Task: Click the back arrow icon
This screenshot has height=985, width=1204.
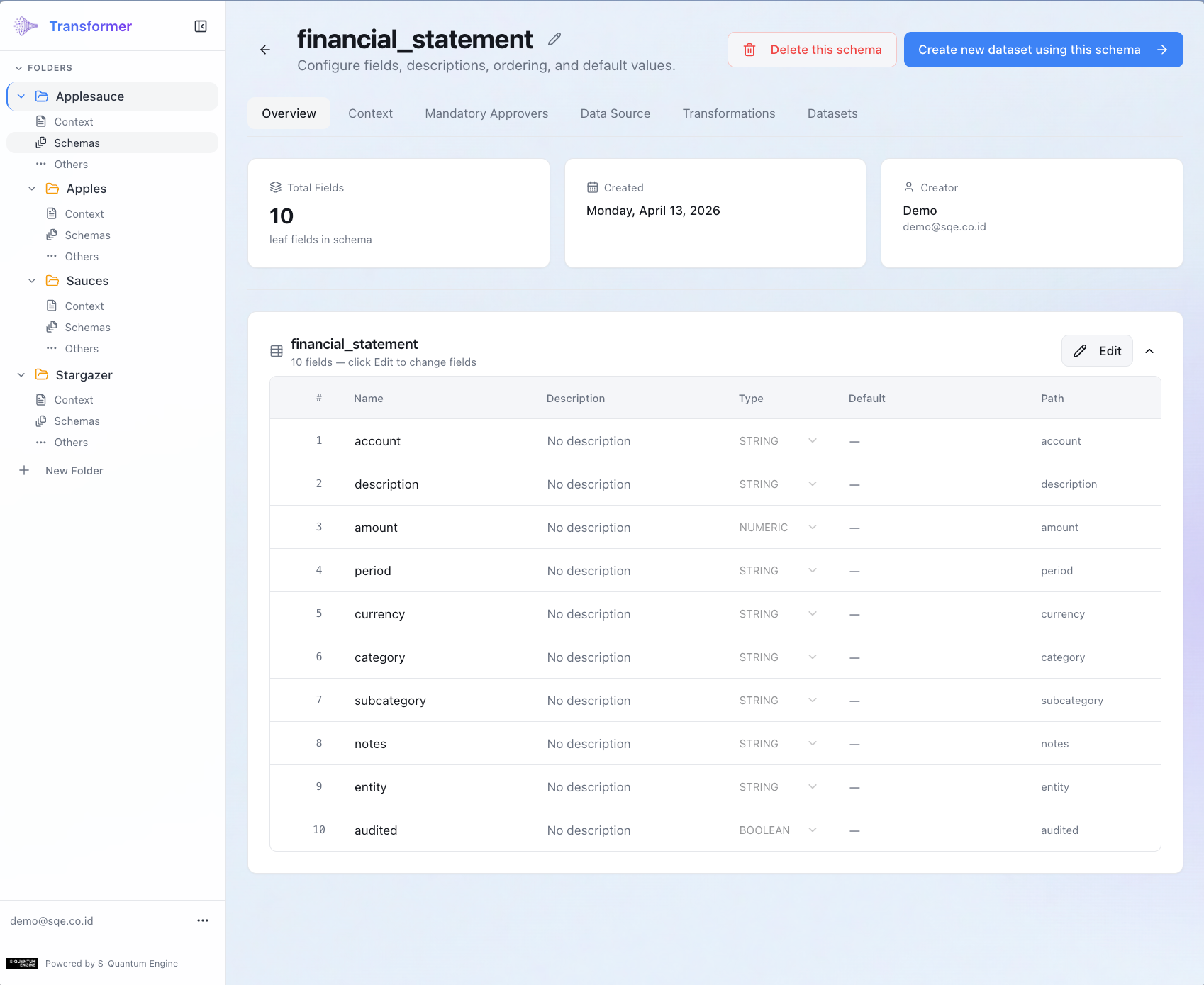Action: coord(265,50)
